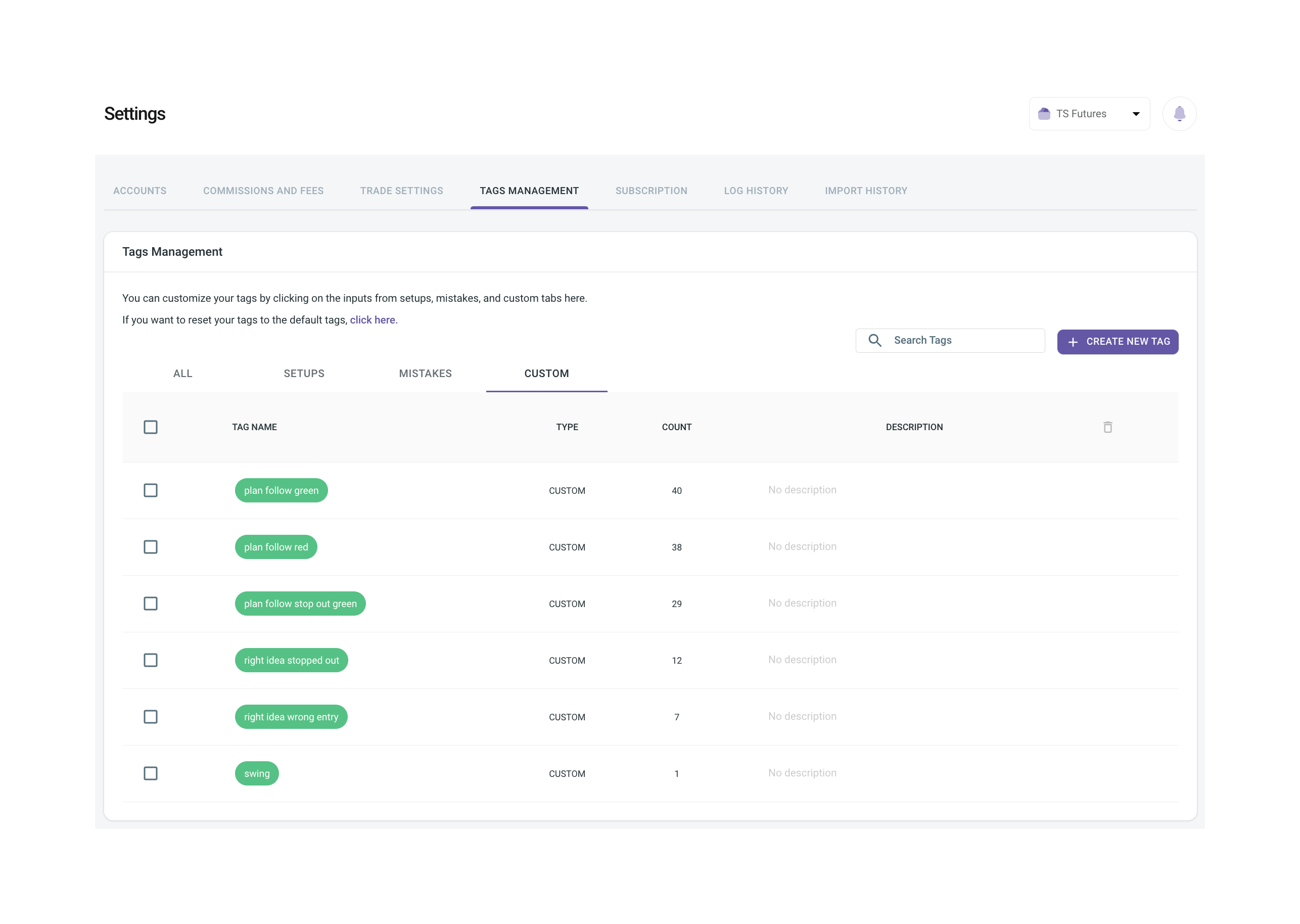Click the notification bell icon
1300x924 pixels.
[x=1179, y=114]
